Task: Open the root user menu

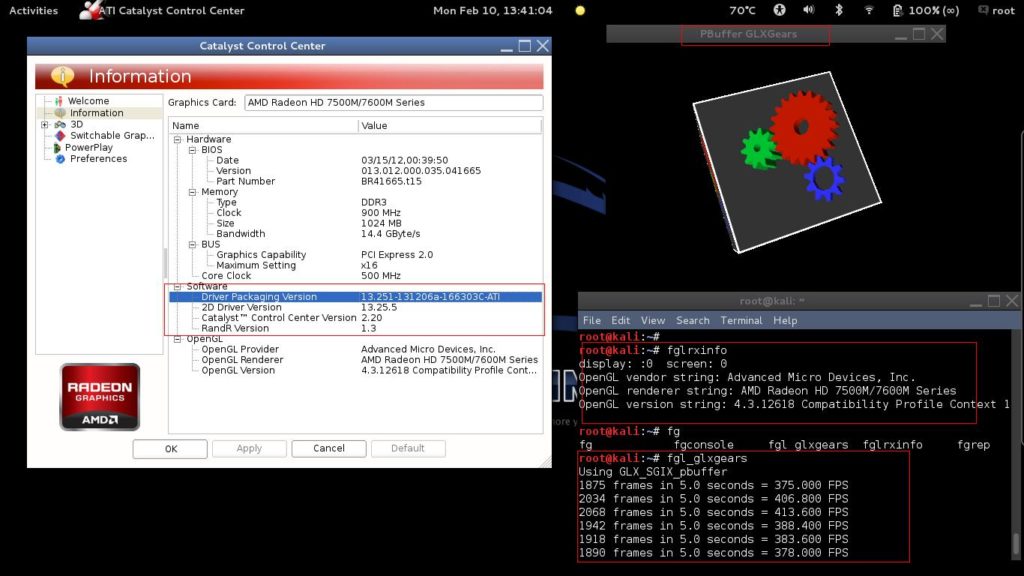Action: pyautogui.click(x=997, y=10)
